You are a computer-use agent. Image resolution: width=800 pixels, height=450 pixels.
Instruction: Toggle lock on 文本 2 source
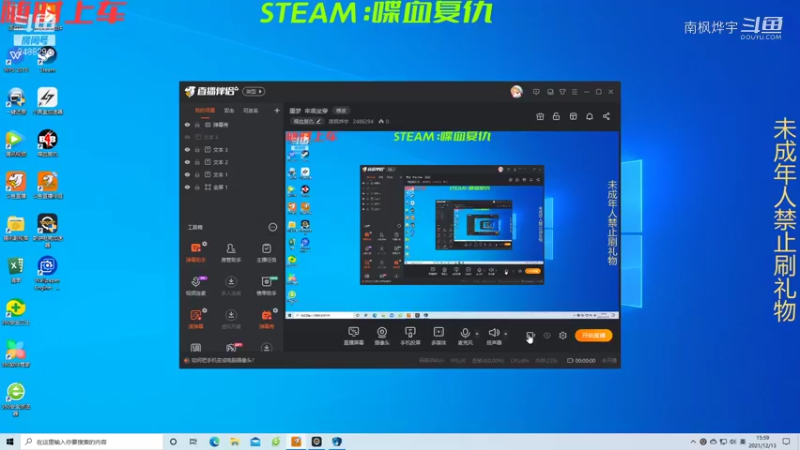point(197,162)
